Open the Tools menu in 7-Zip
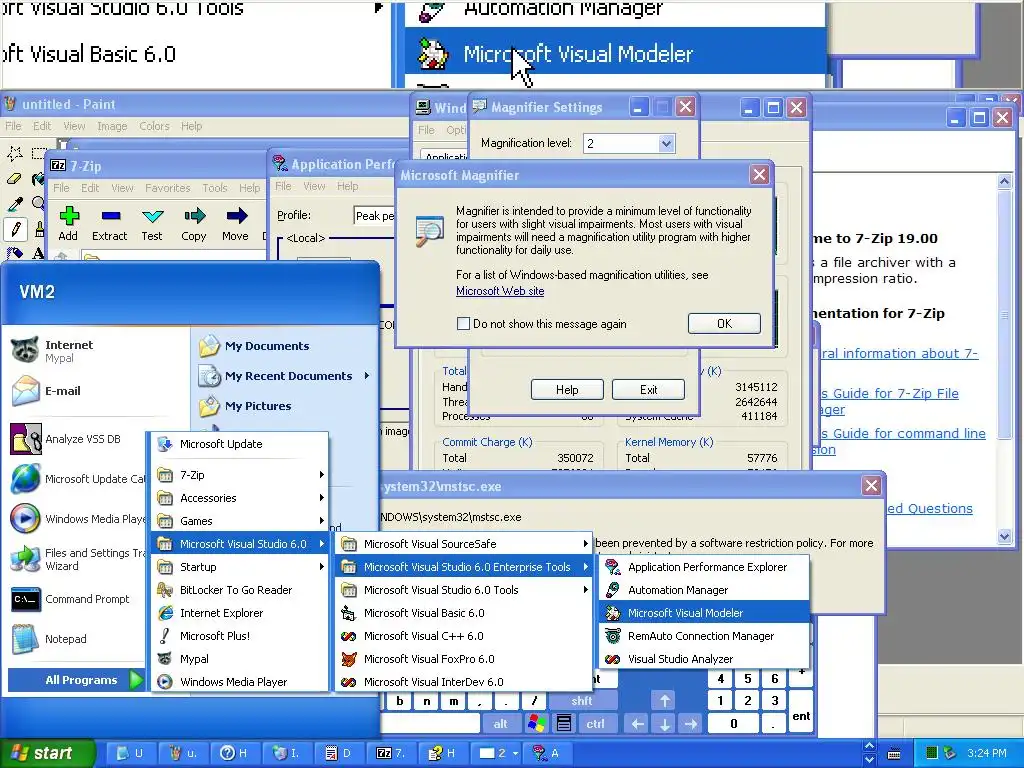Viewport: 1024px width, 768px height. click(x=214, y=188)
